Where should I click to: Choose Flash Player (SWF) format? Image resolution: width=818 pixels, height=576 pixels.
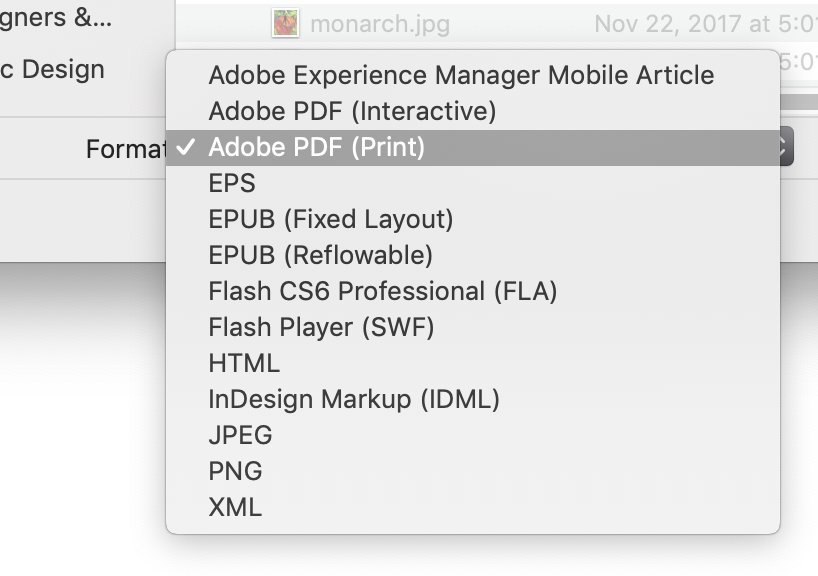(x=473, y=327)
